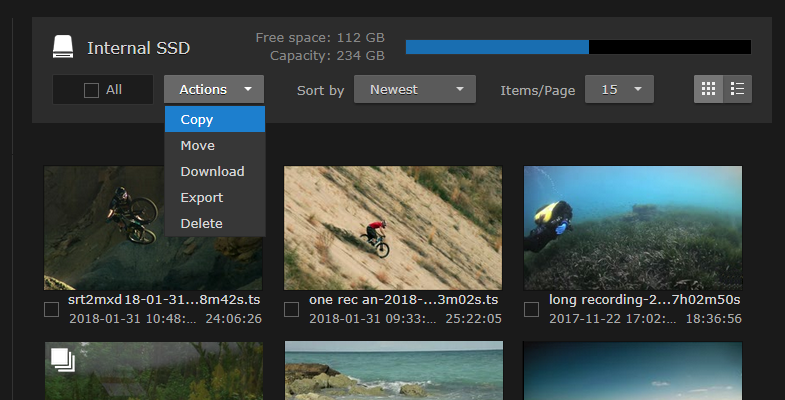Viewport: 785px width, 400px height.
Task: Expand the Items/Page dropdown
Action: (x=619, y=89)
